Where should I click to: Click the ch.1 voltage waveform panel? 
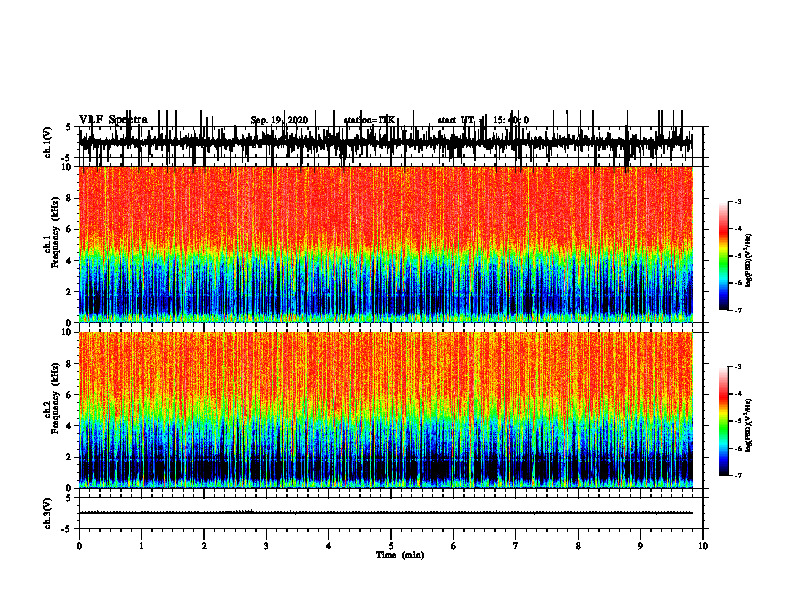pos(390,142)
